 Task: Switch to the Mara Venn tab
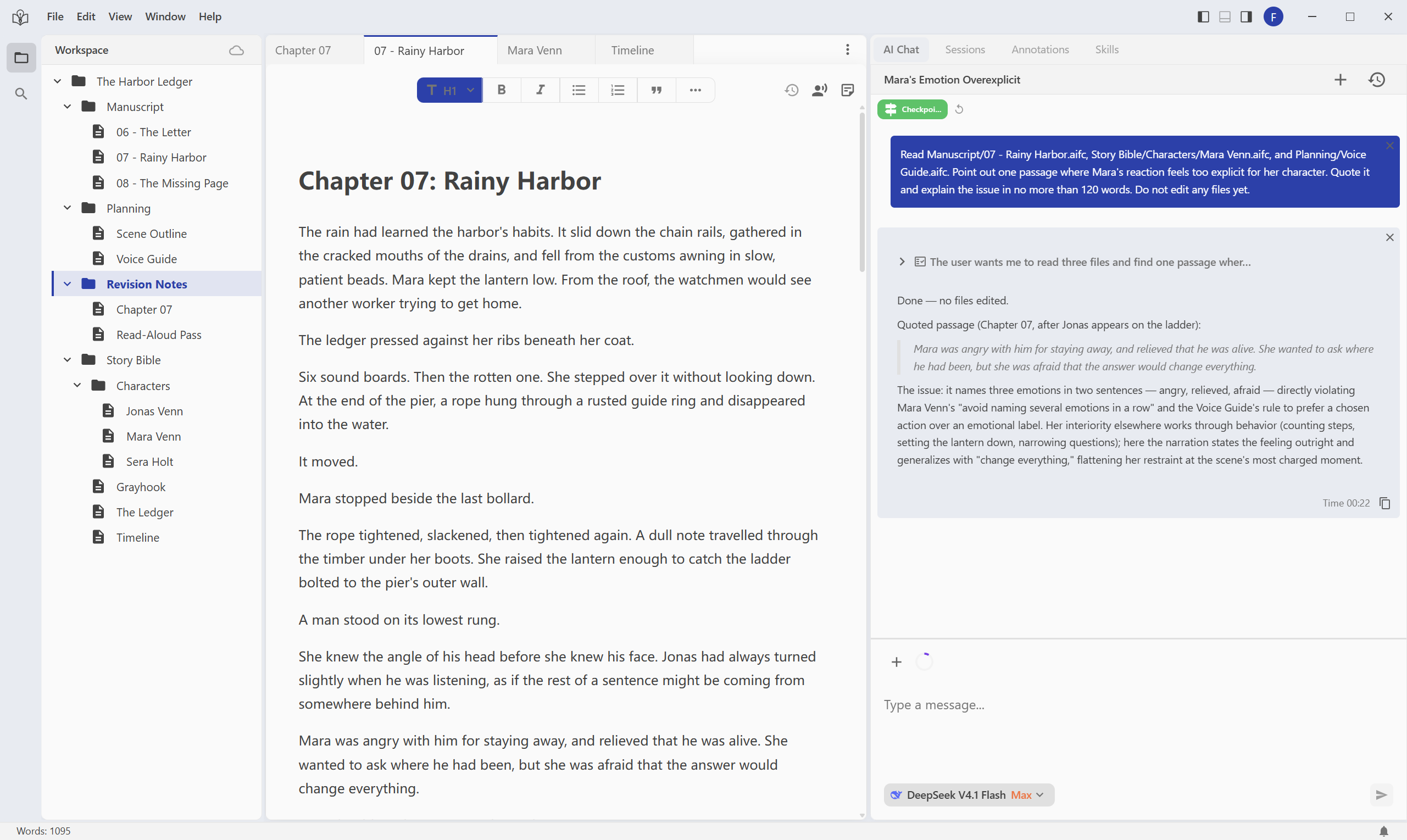pos(546,50)
